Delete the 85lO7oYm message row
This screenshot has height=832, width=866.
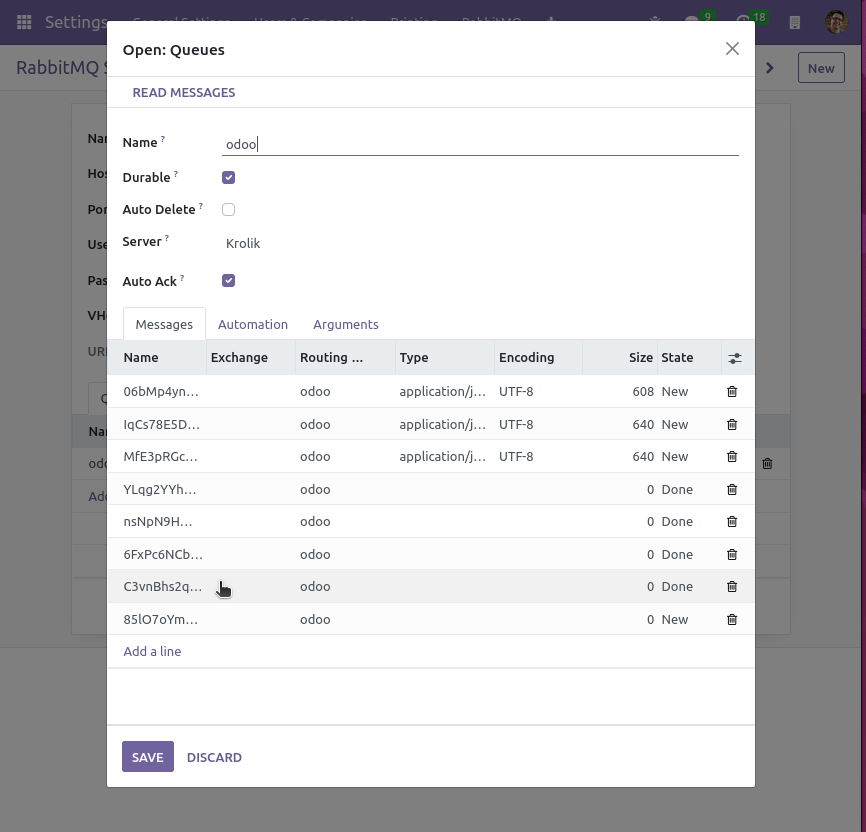click(732, 619)
